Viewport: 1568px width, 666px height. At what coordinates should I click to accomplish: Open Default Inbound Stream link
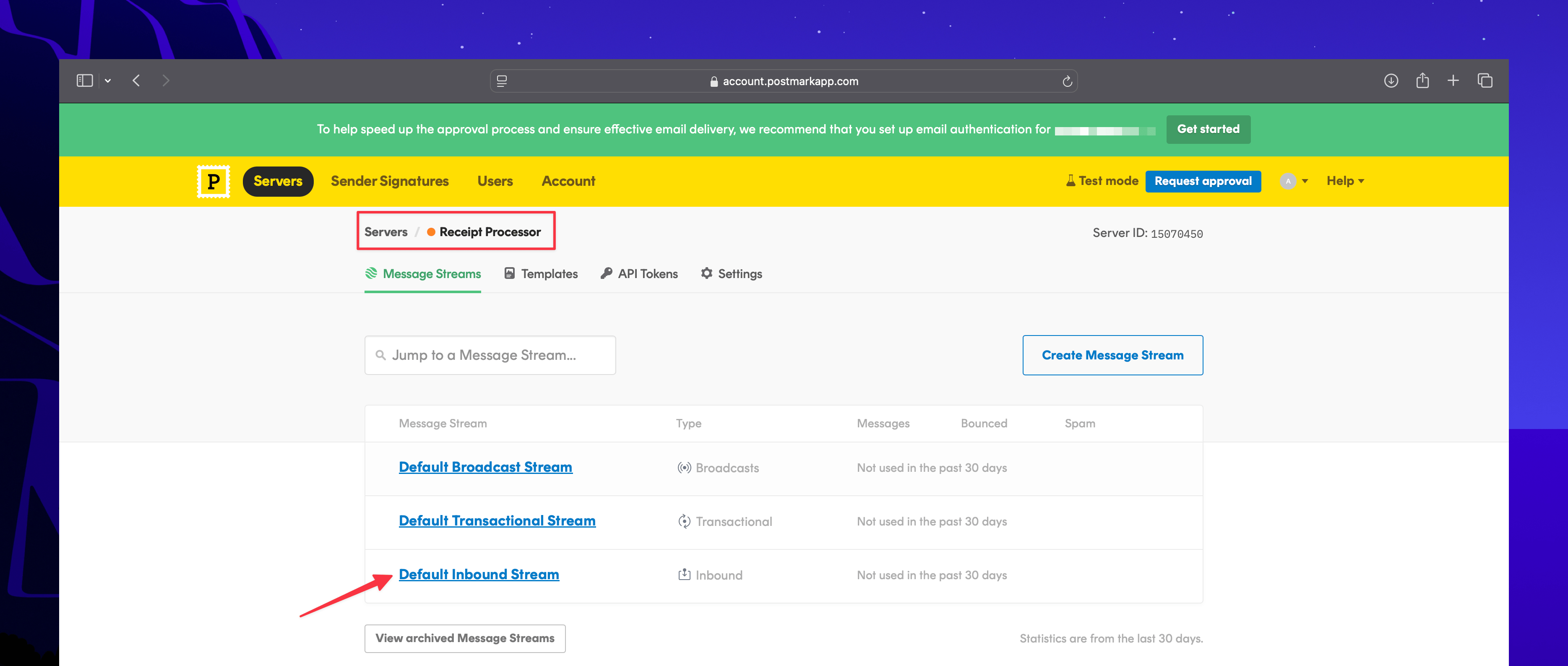point(479,574)
